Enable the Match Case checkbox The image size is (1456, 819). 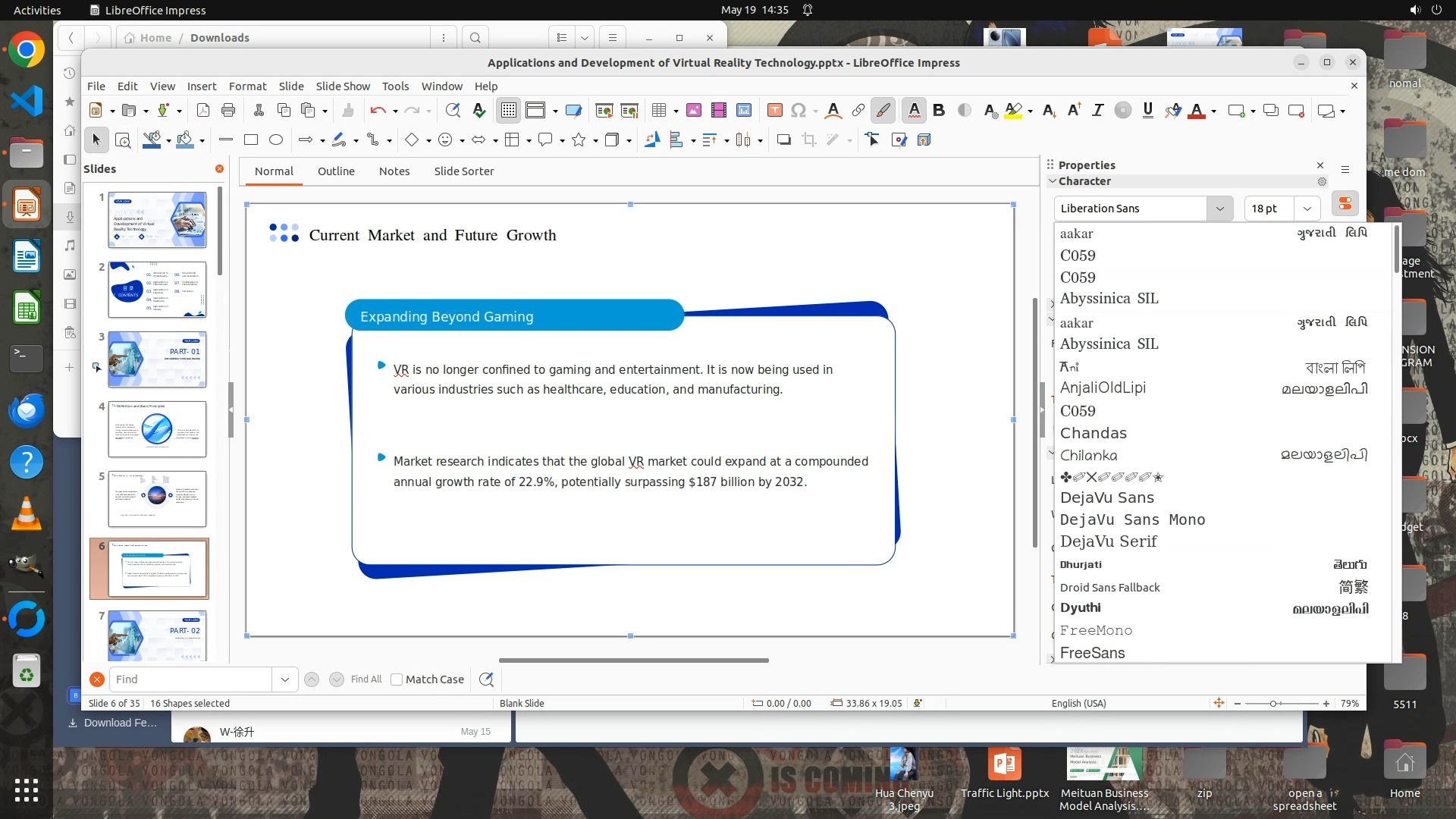click(397, 679)
